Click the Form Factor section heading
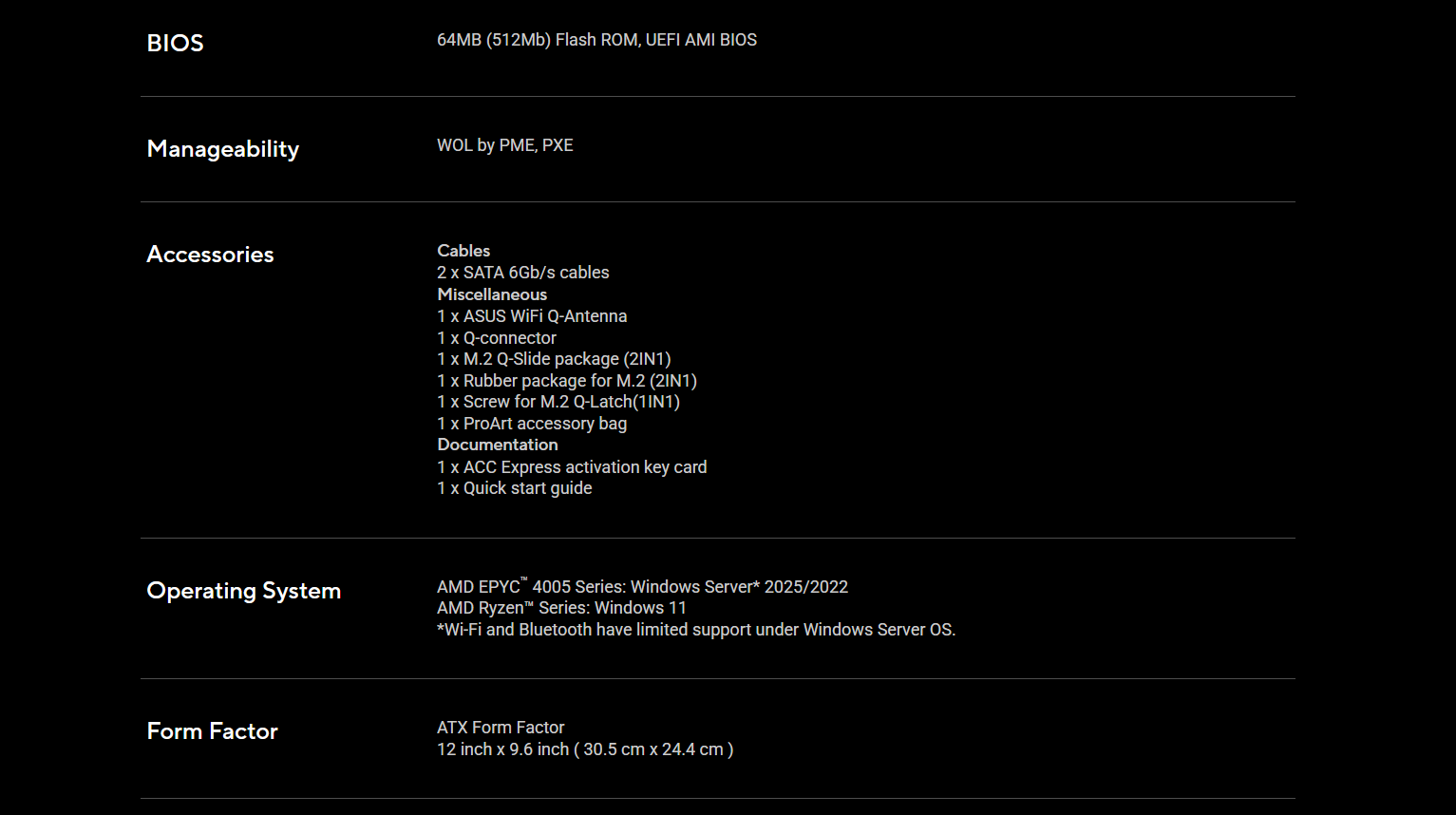Image resolution: width=1456 pixels, height=815 pixels. click(212, 731)
